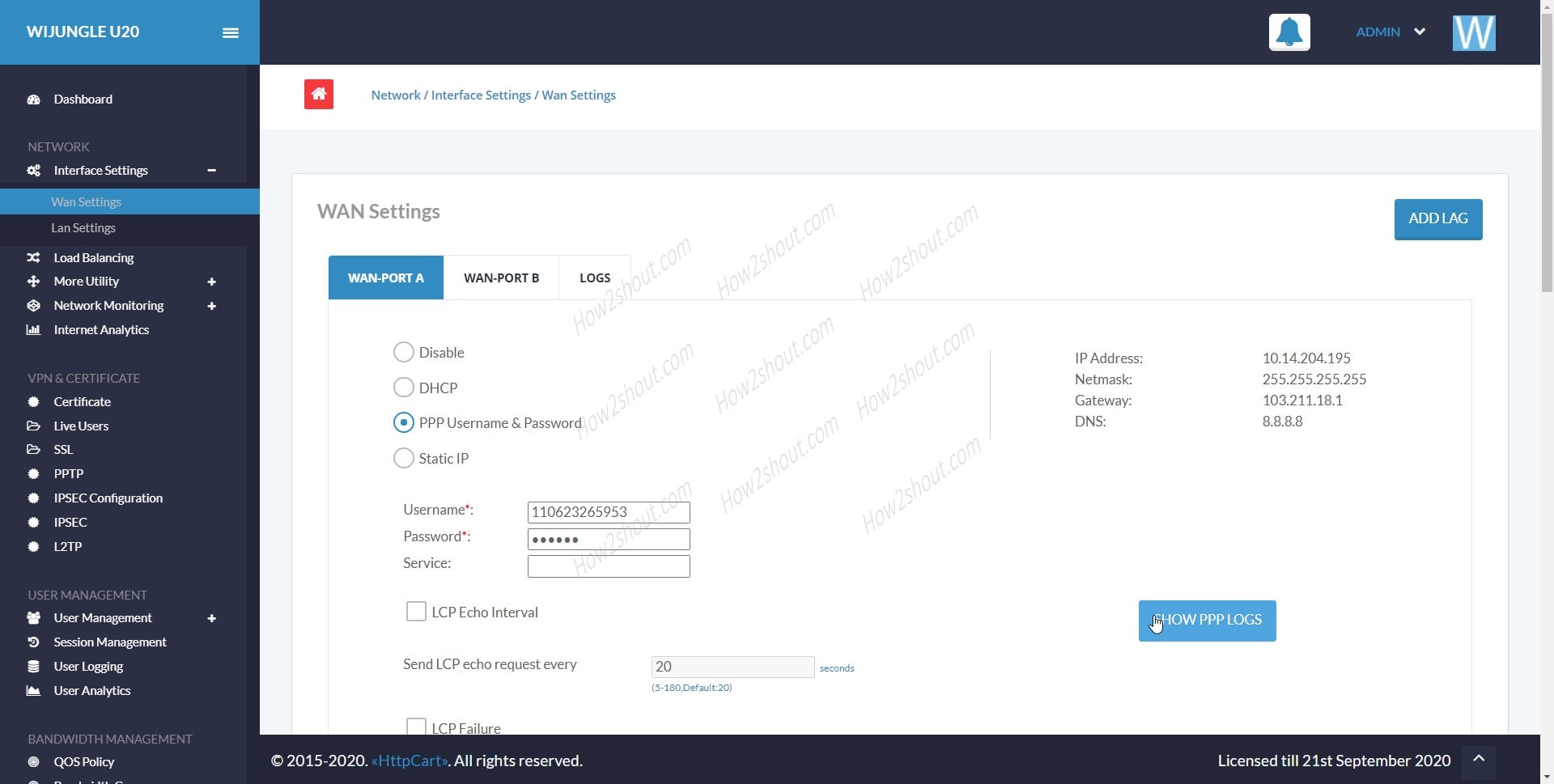Click the Interface Settings breadcrumb link
Viewport: 1554px width, 784px height.
click(x=481, y=95)
